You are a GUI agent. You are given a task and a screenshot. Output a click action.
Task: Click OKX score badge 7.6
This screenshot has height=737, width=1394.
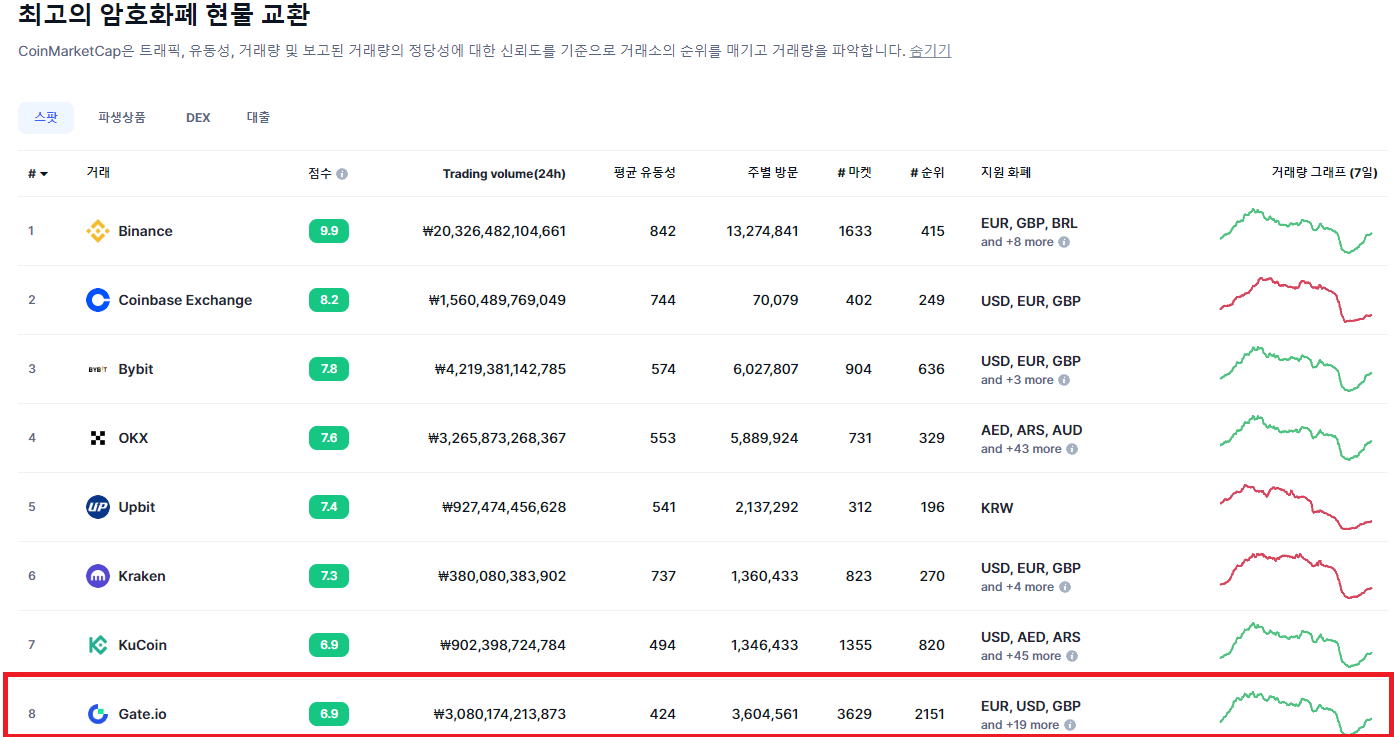[329, 438]
